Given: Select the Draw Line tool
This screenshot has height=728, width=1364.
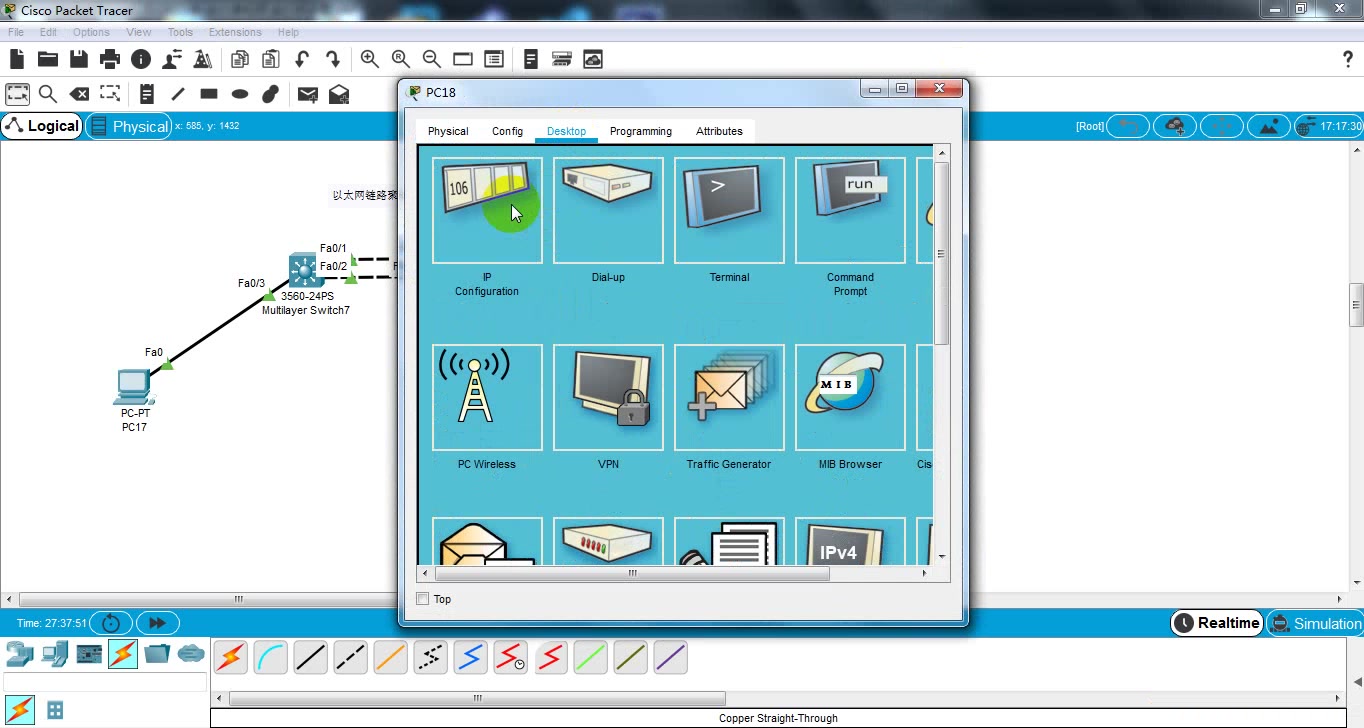Looking at the screenshot, I should point(178,94).
